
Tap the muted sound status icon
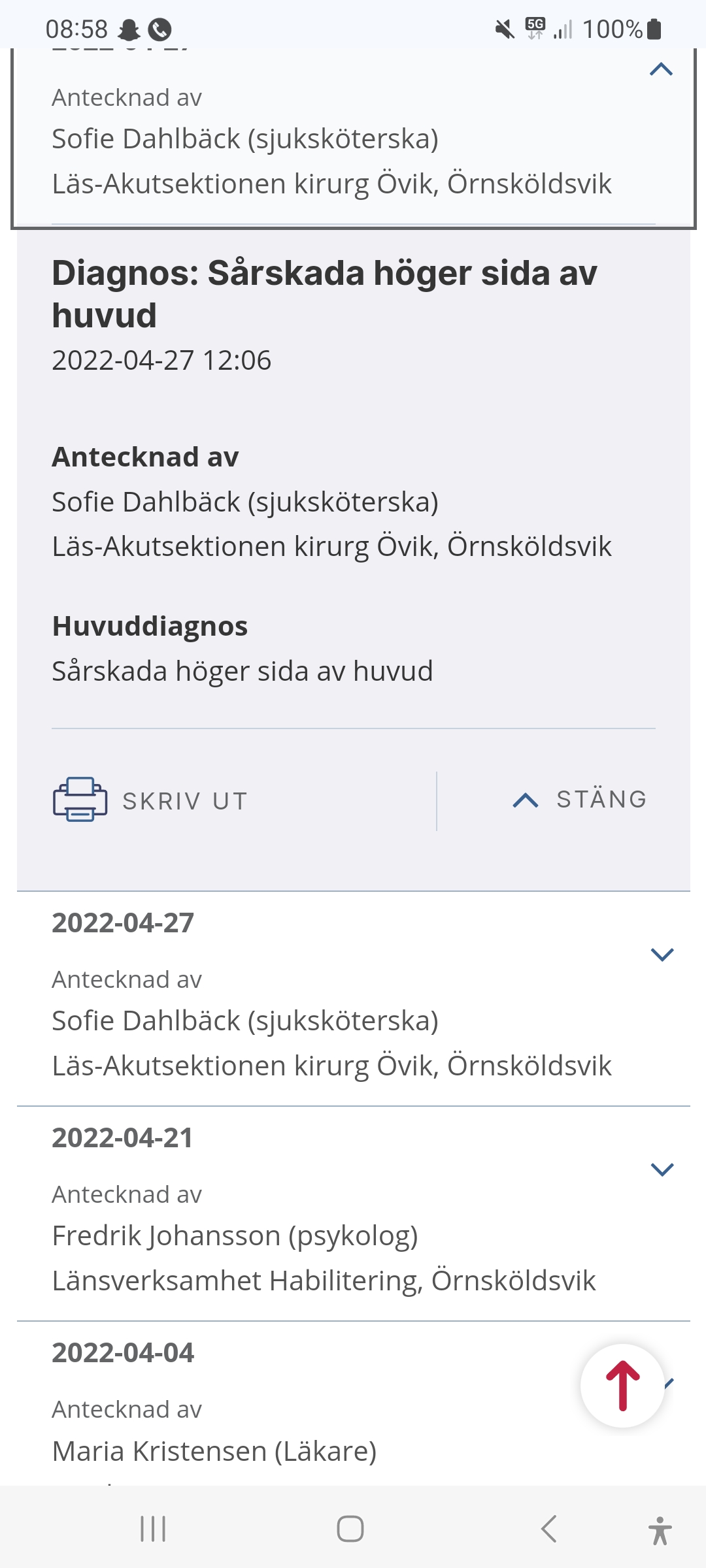coord(505,29)
